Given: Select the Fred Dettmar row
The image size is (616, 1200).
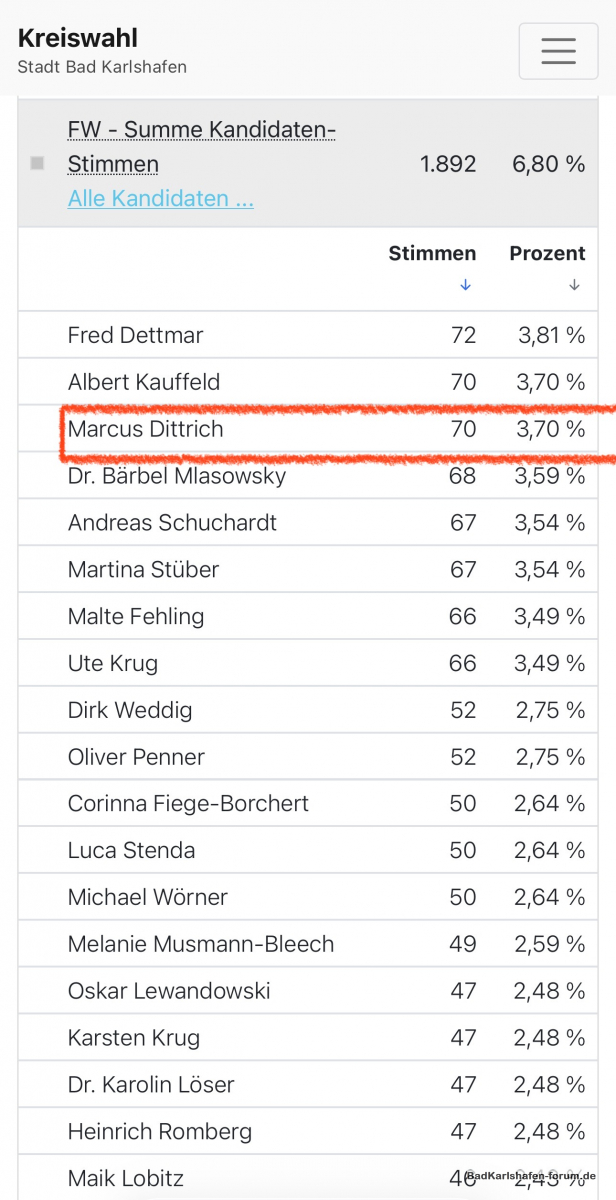Looking at the screenshot, I should pos(308,335).
